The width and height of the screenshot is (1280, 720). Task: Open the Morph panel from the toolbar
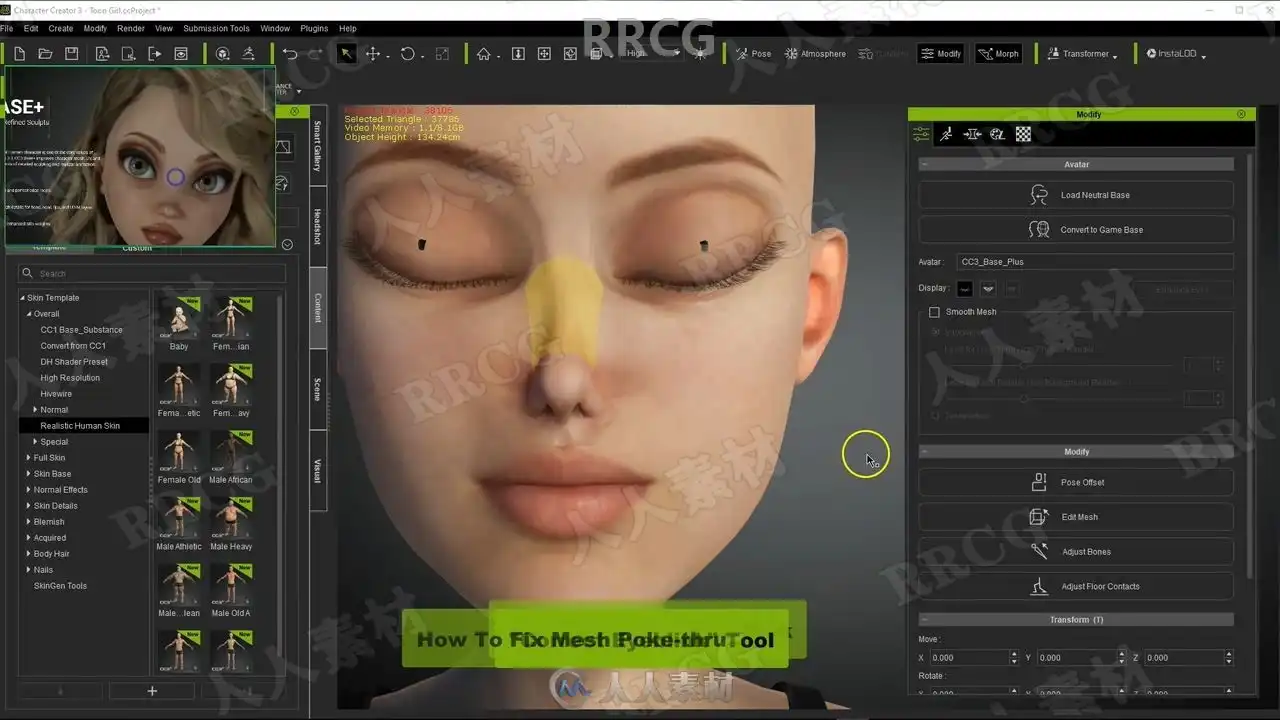[998, 54]
